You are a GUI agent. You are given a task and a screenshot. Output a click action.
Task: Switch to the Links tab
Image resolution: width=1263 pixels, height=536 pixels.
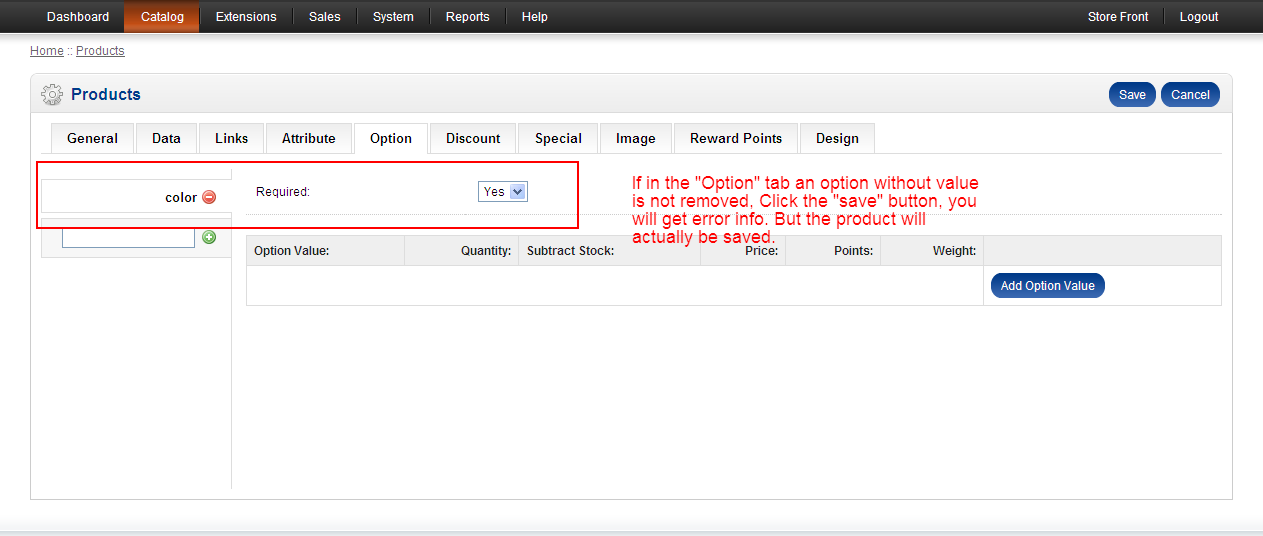tap(232, 139)
